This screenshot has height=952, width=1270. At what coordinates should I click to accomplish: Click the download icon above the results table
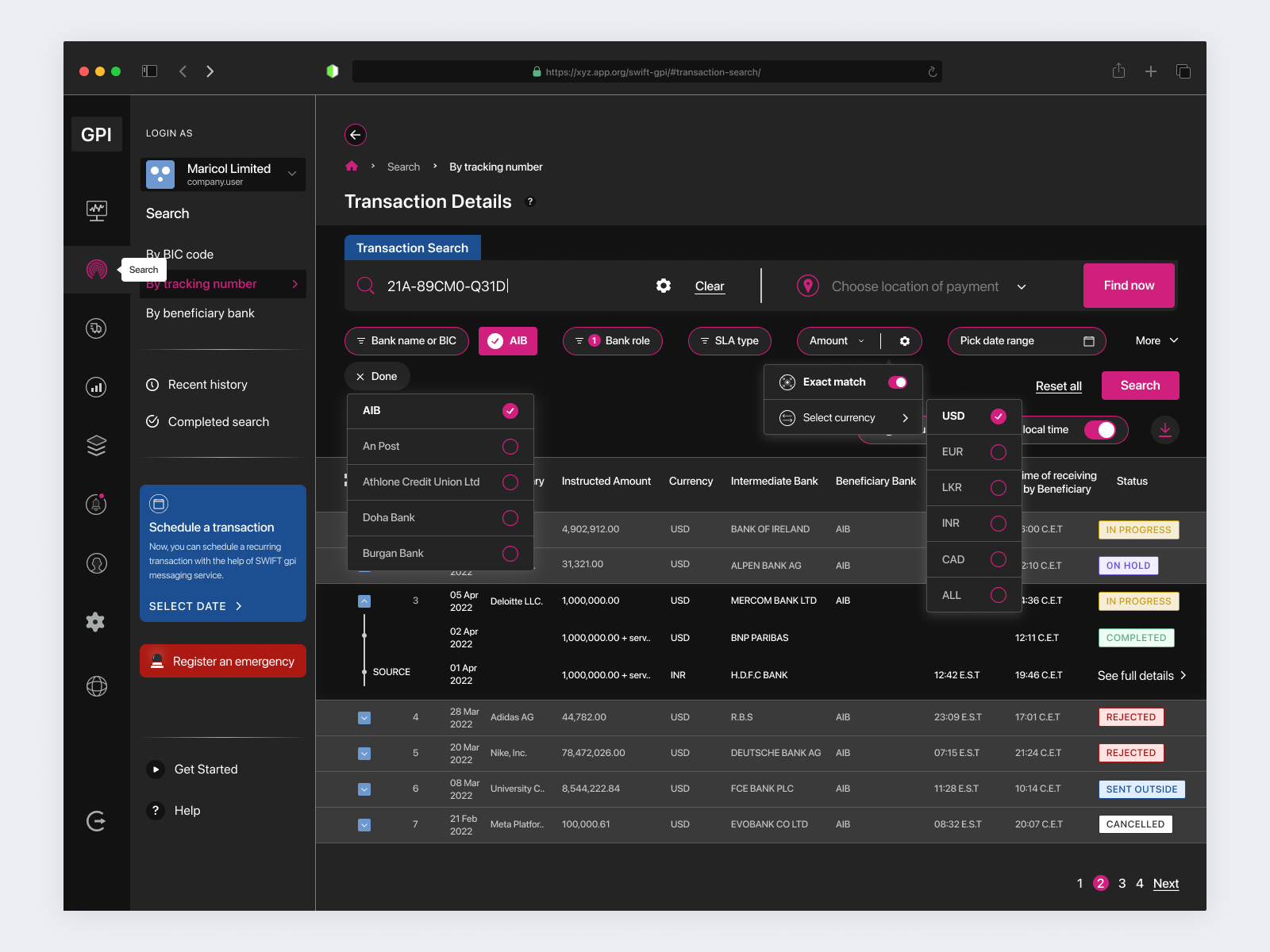(1165, 430)
